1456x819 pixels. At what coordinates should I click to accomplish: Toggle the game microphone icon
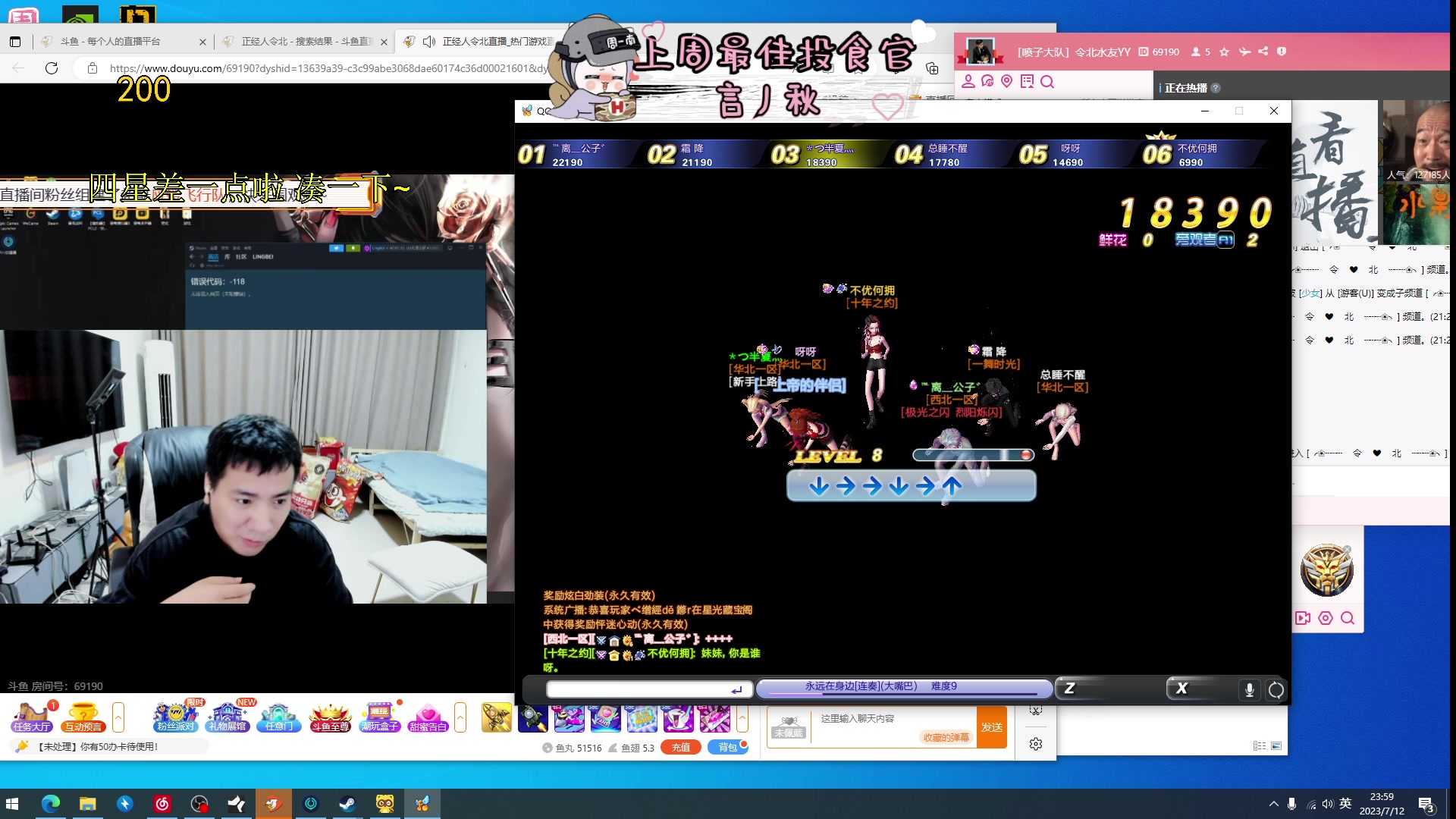(x=1250, y=689)
